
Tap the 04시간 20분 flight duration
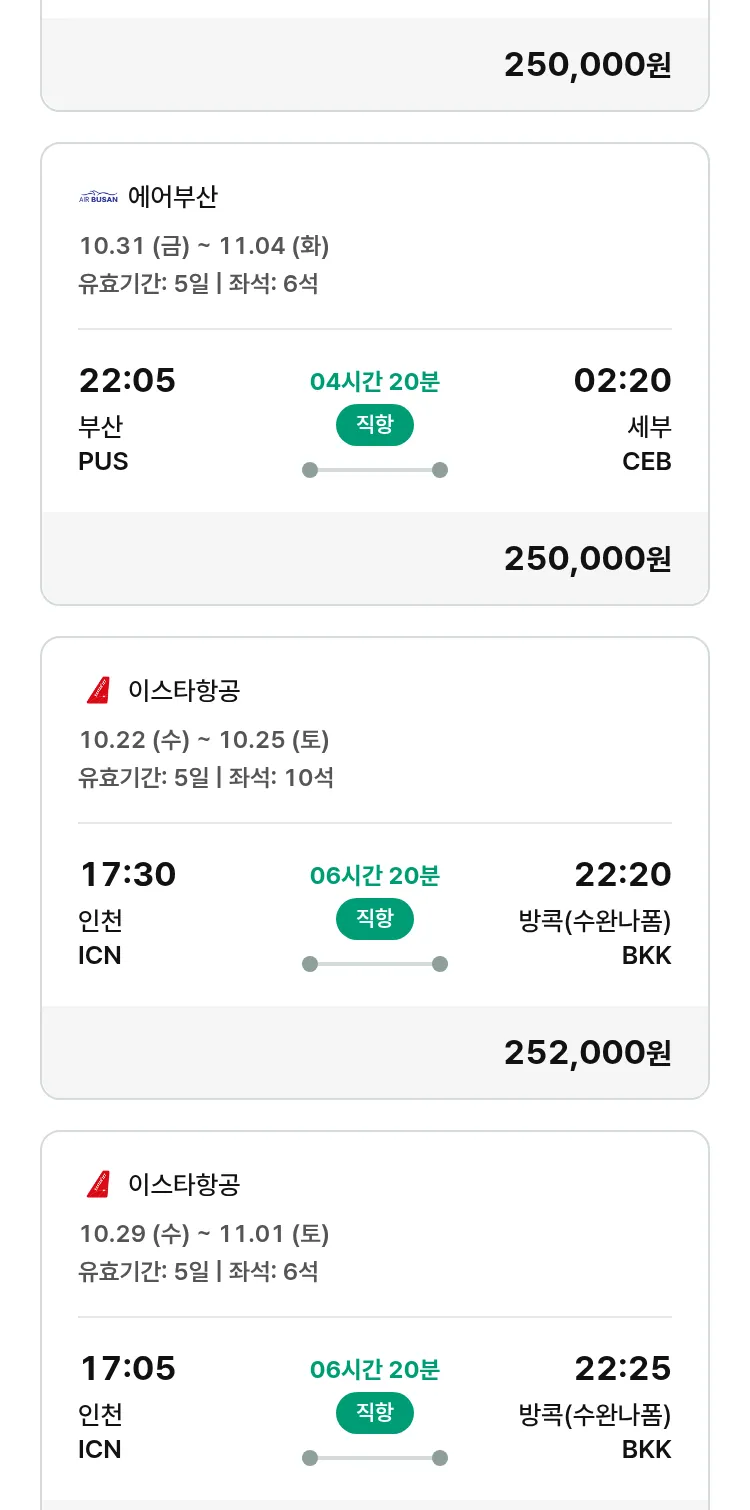pos(374,382)
